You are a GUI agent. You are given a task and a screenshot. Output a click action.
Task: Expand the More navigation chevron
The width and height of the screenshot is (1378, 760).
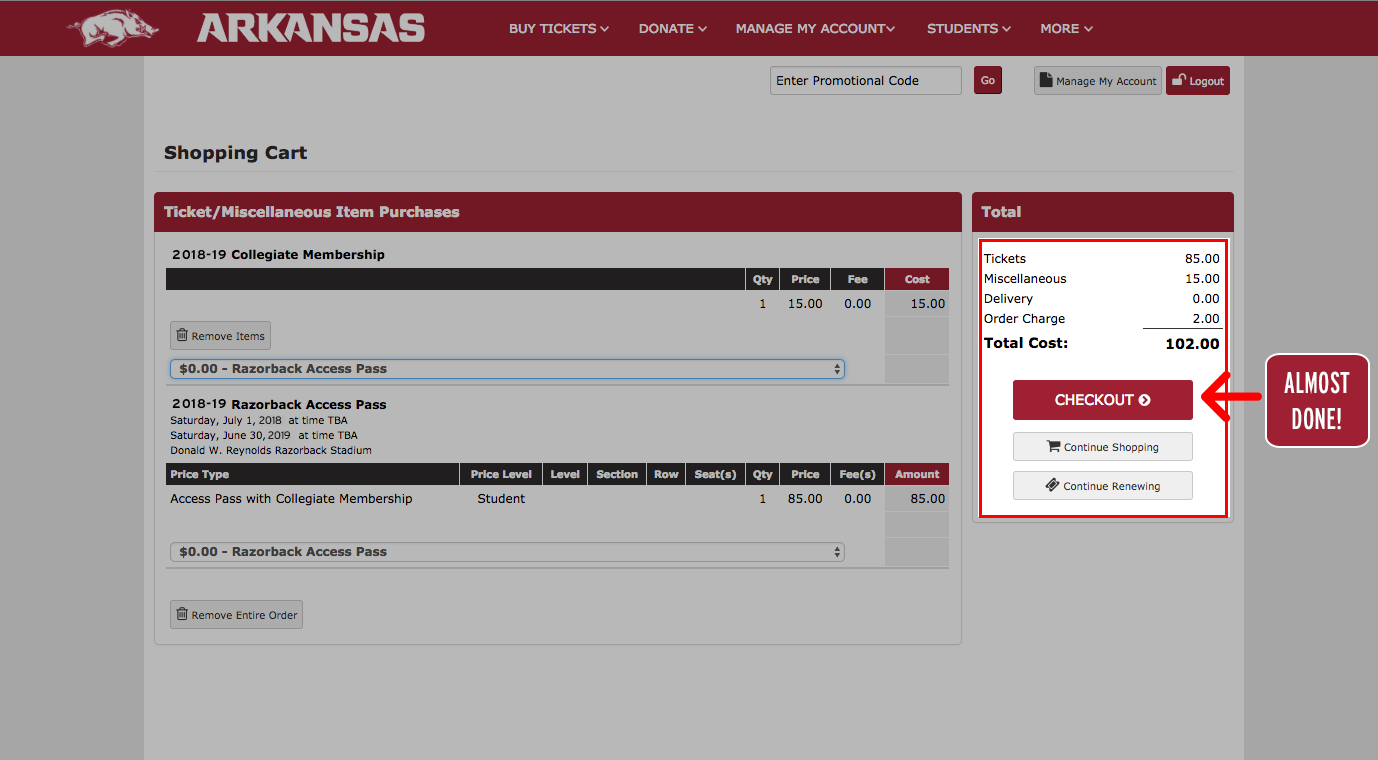pyautogui.click(x=1089, y=28)
